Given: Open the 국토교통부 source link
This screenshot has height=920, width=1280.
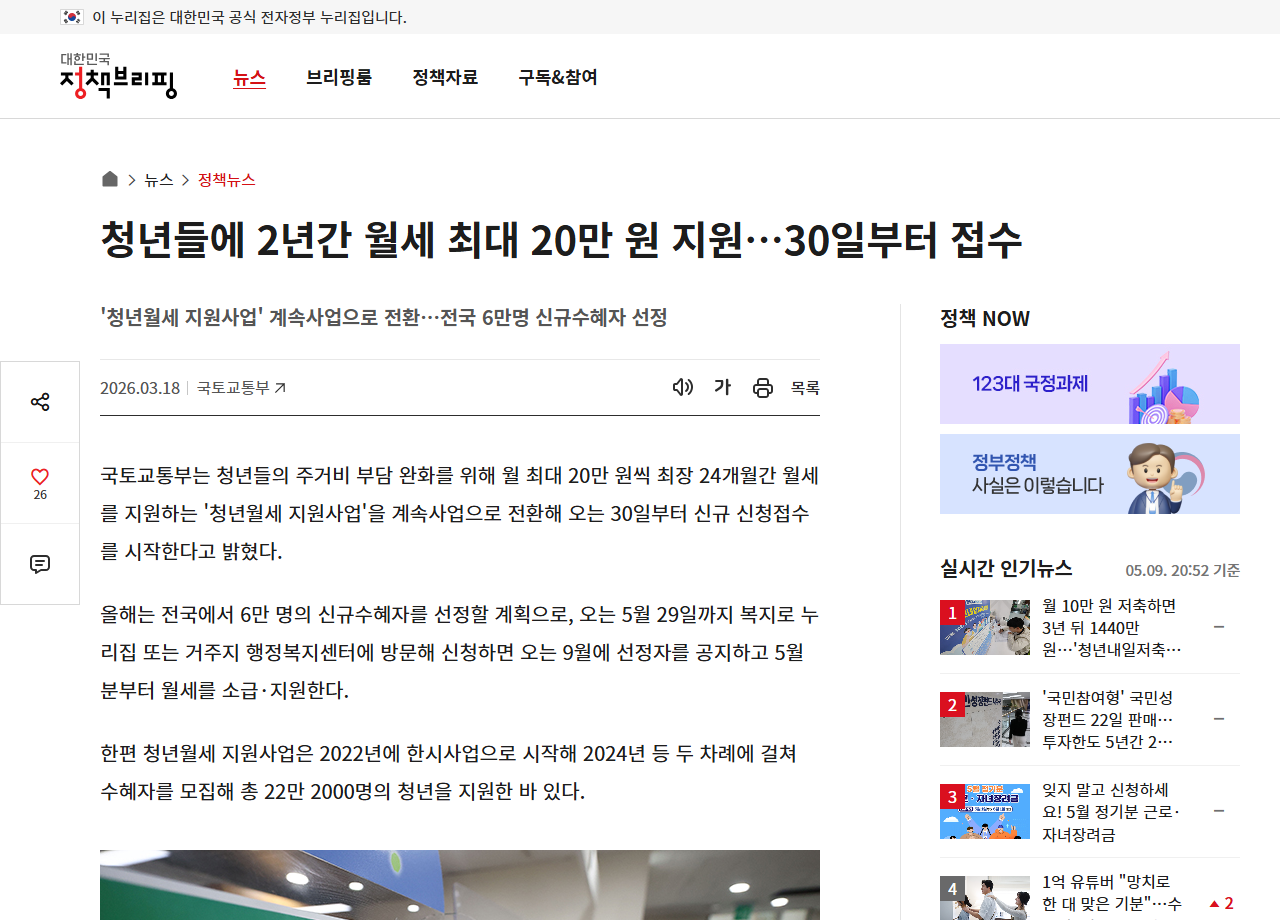Looking at the screenshot, I should tap(241, 388).
